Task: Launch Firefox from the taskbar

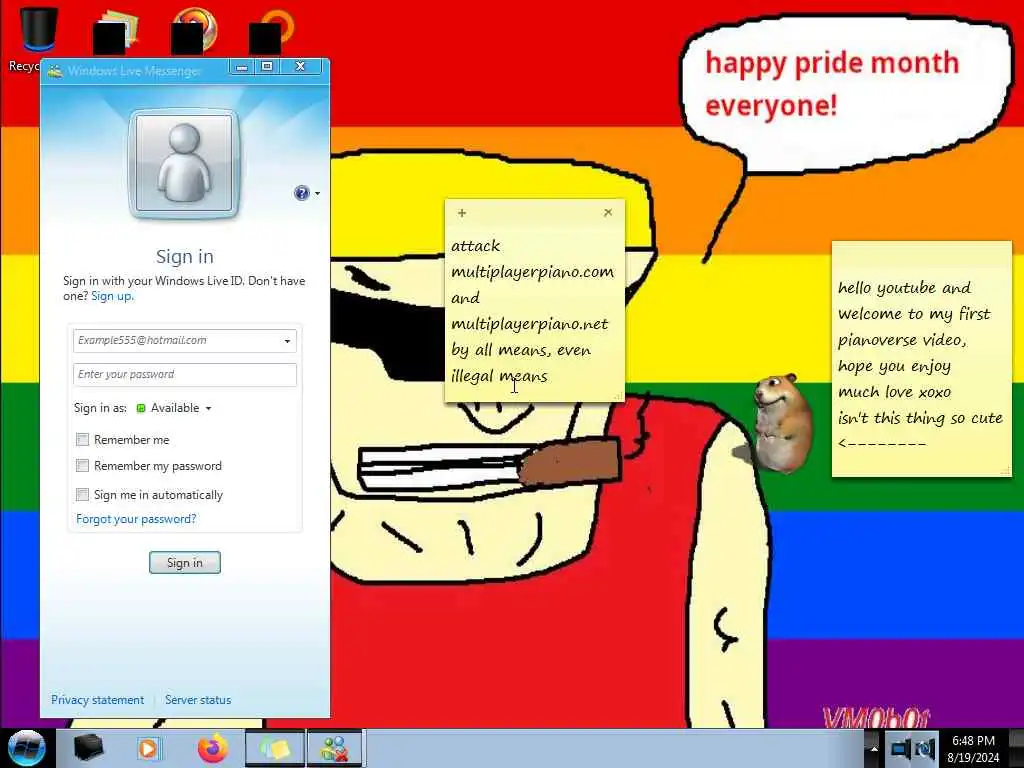Action: (x=213, y=748)
